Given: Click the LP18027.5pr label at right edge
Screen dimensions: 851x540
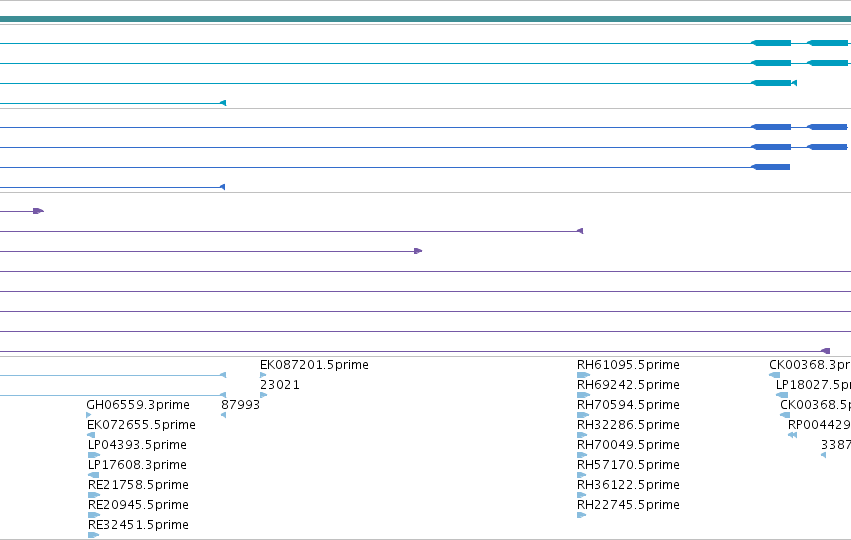Looking at the screenshot, I should (x=813, y=385).
